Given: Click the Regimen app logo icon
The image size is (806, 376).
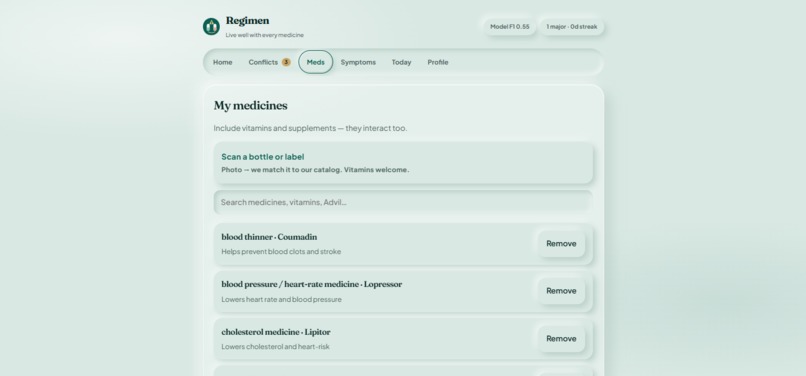Looking at the screenshot, I should coord(211,26).
